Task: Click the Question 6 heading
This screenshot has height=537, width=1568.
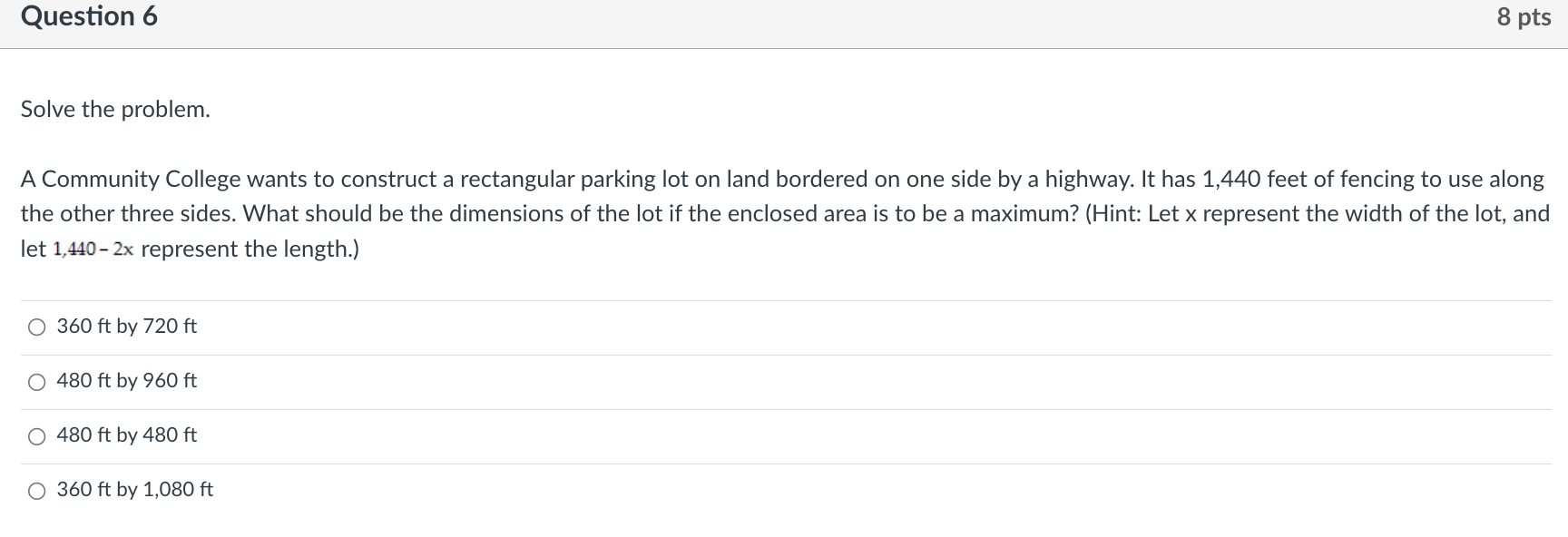Action: tap(88, 16)
